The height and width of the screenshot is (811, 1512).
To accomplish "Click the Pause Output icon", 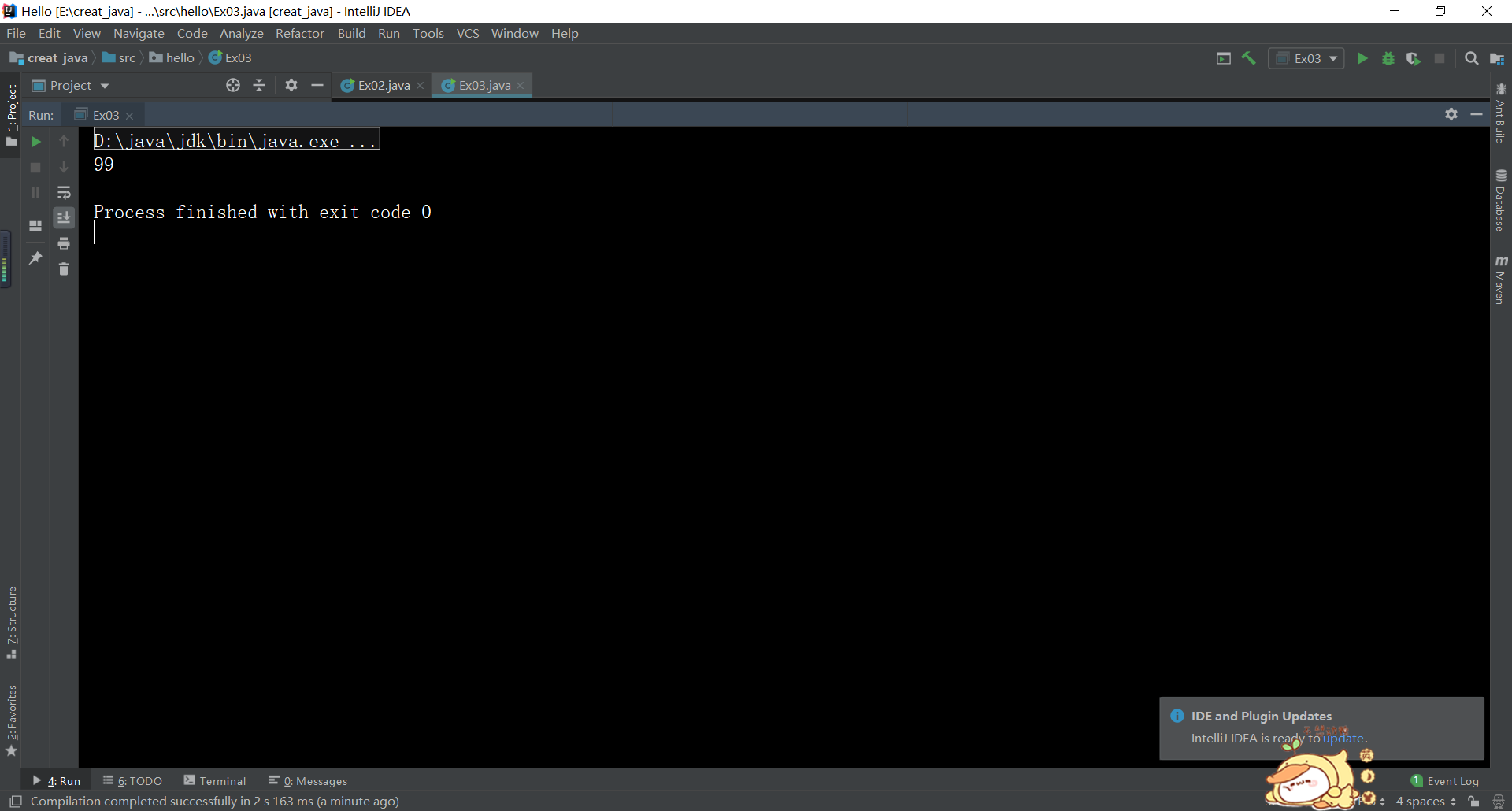I will coord(35,193).
